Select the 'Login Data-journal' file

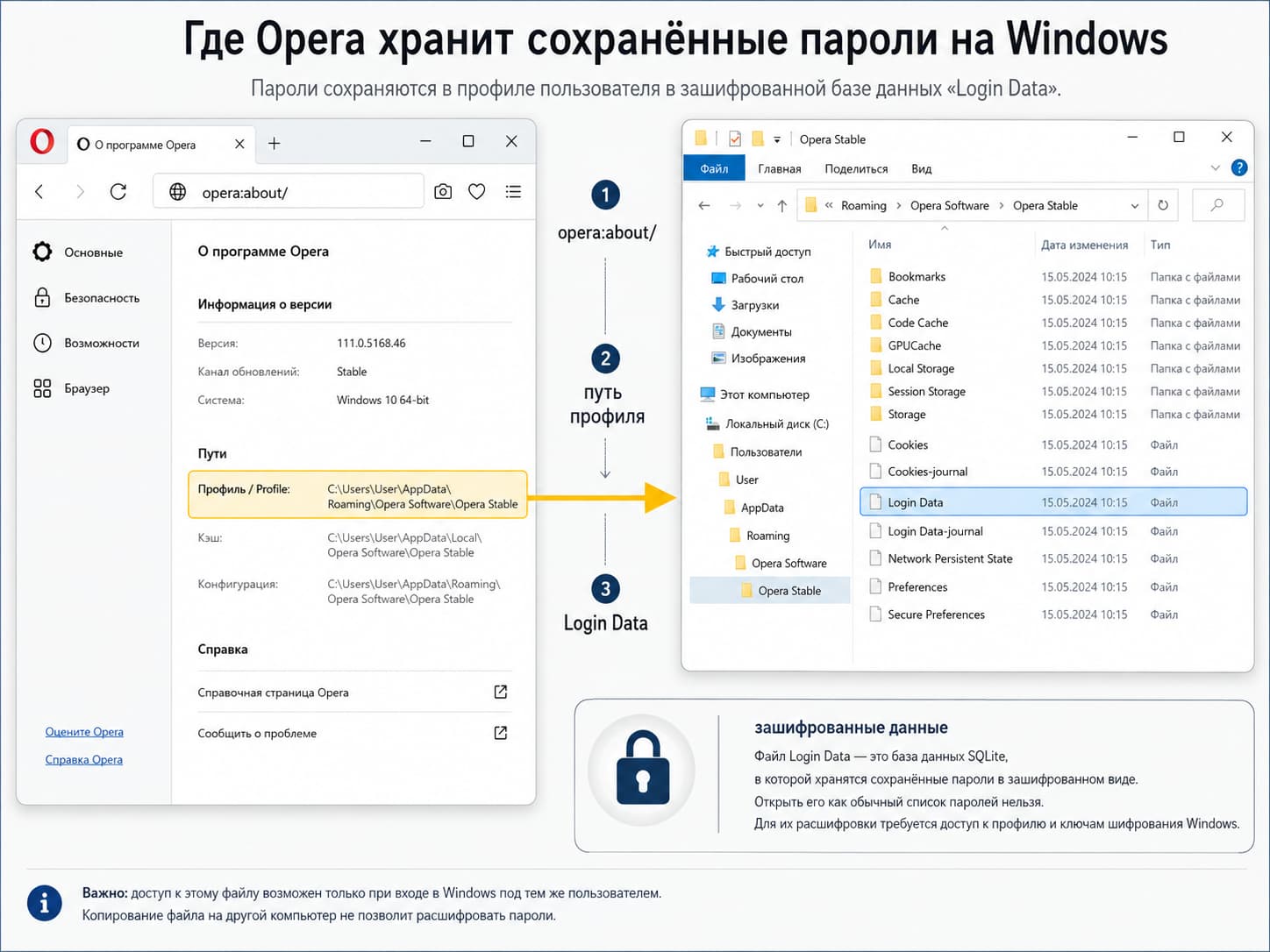point(925,531)
